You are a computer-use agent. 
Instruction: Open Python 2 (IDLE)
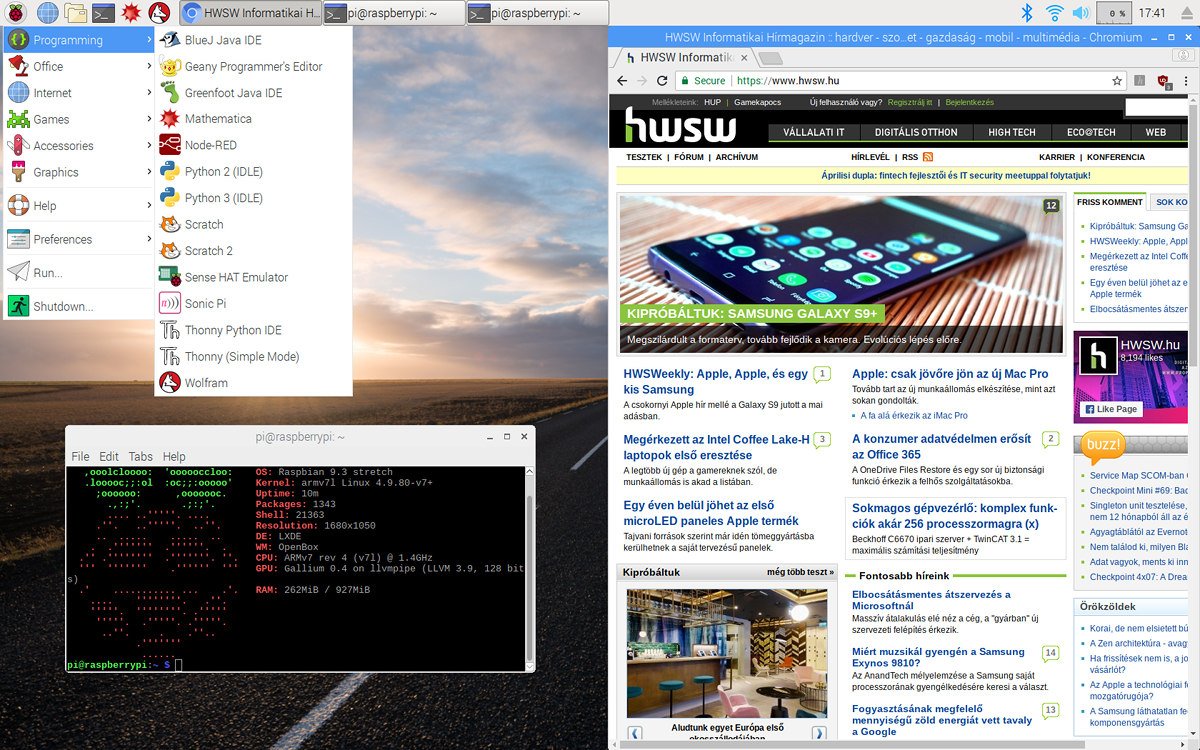[x=253, y=171]
